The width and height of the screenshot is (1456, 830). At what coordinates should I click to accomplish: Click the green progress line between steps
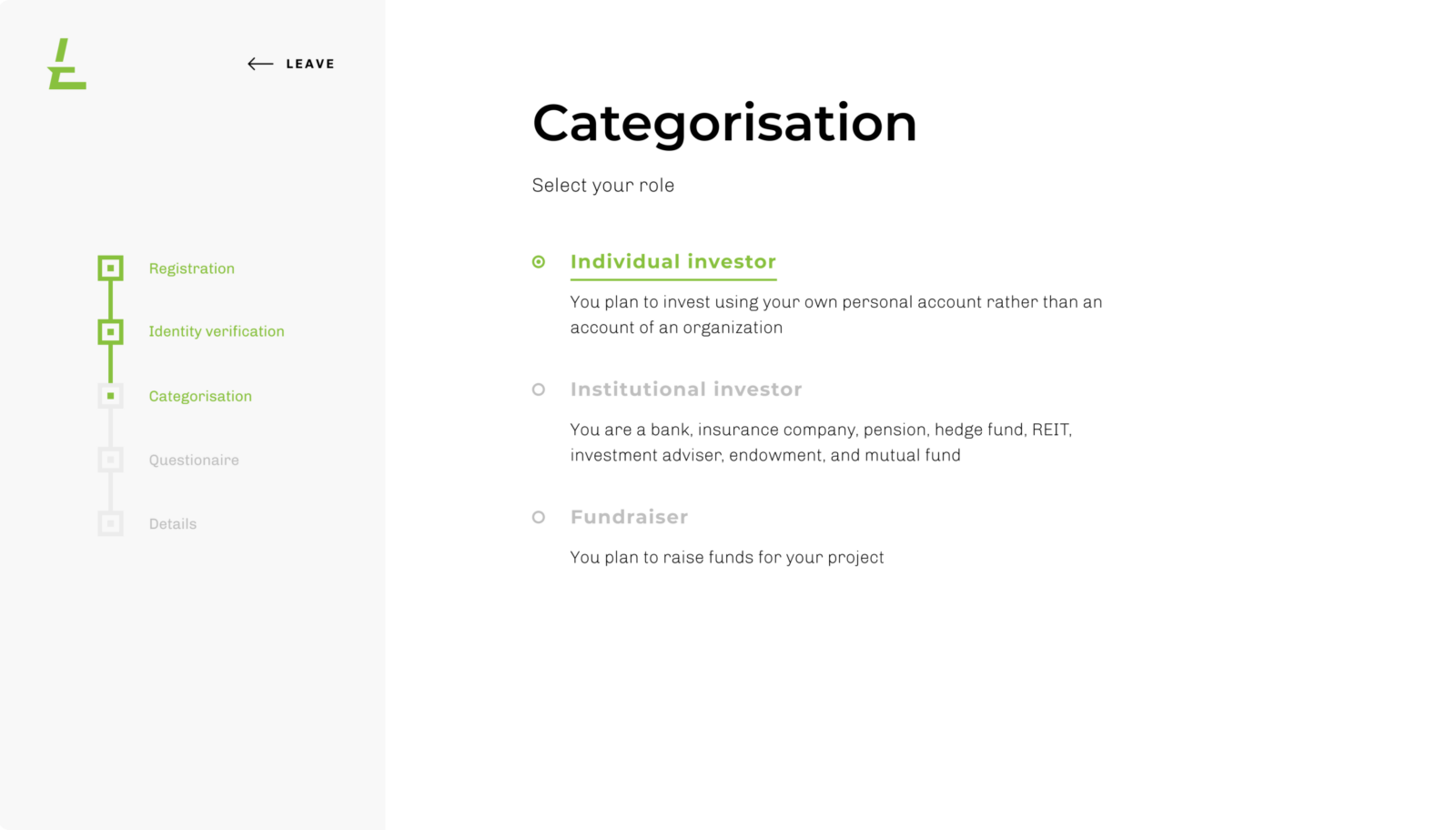(x=112, y=300)
